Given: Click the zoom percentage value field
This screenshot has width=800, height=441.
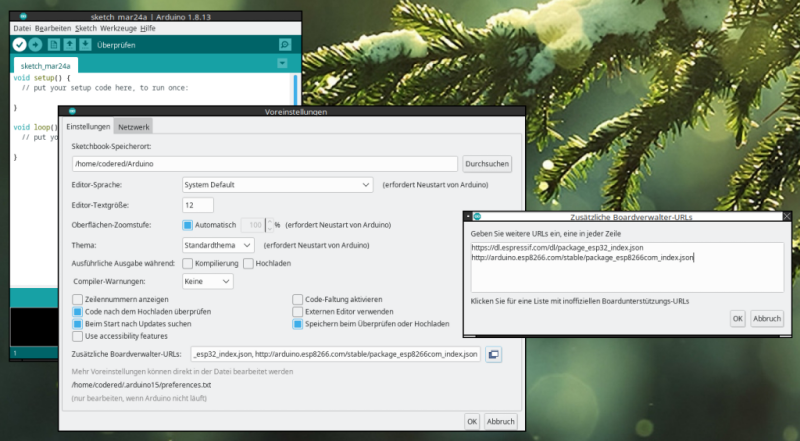Looking at the screenshot, I should 253,225.
